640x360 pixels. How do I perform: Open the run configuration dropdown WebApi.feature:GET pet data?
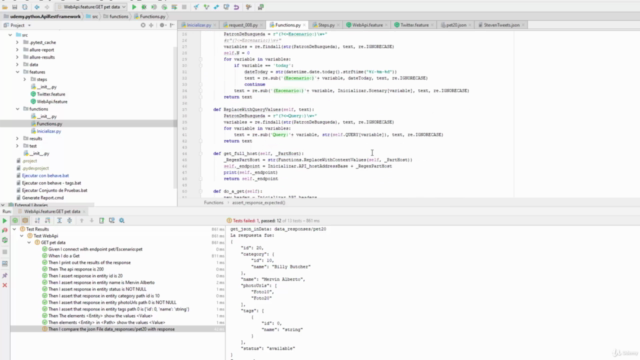pos(92,7)
